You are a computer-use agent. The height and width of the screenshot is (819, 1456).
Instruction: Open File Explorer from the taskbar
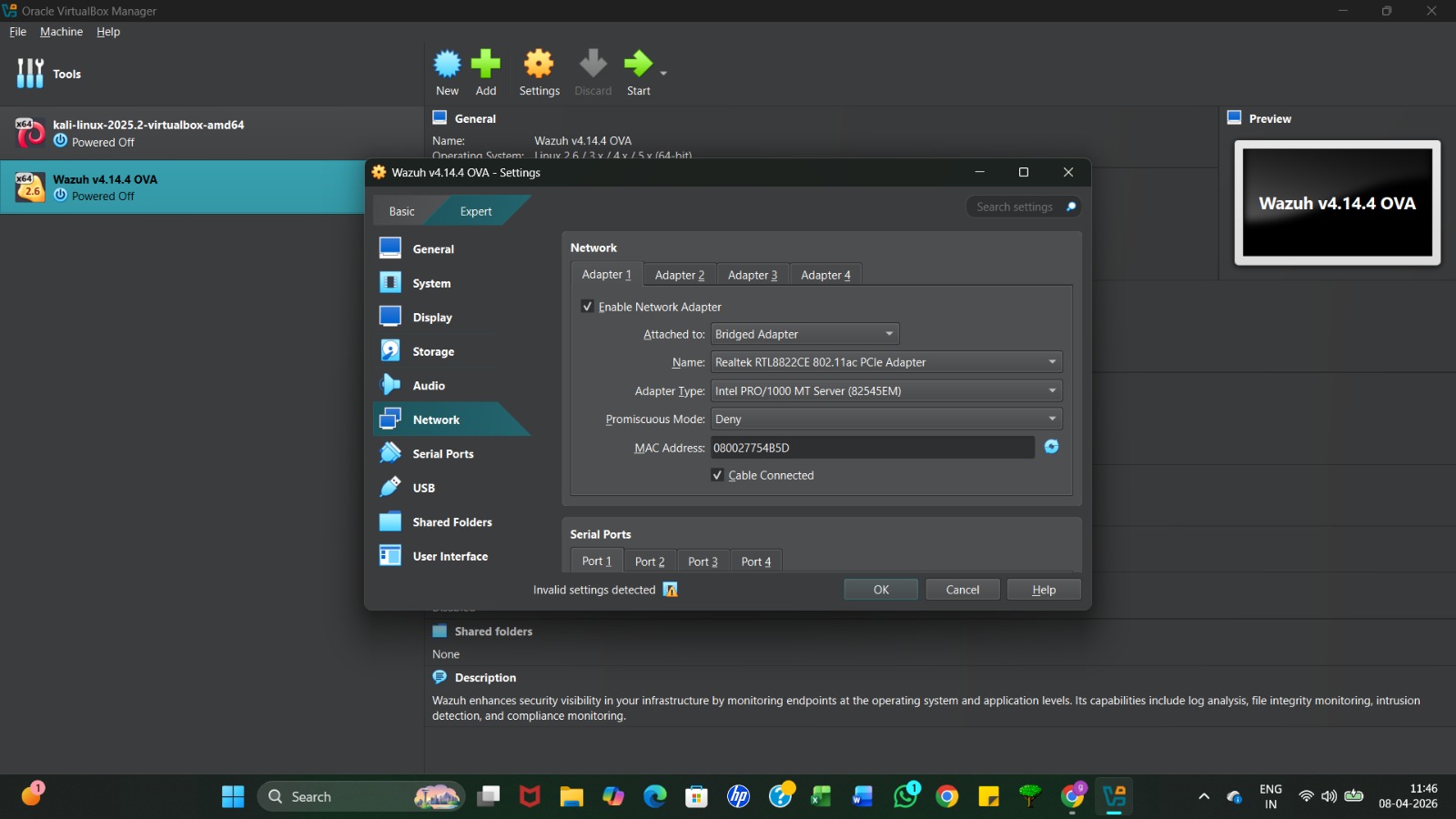pos(571,796)
